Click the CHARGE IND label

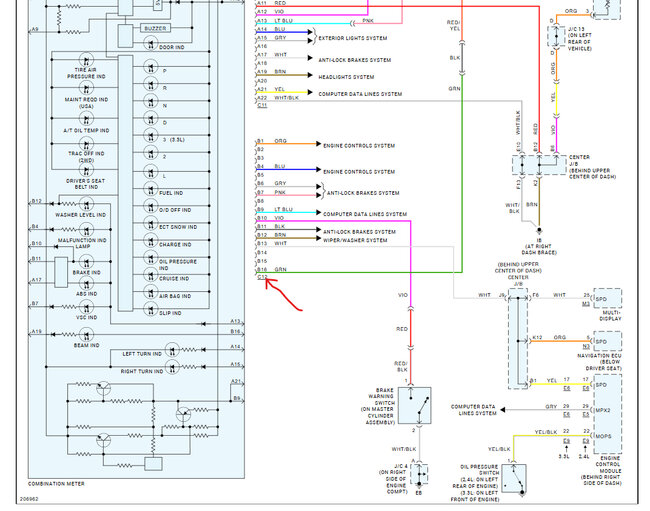point(175,245)
